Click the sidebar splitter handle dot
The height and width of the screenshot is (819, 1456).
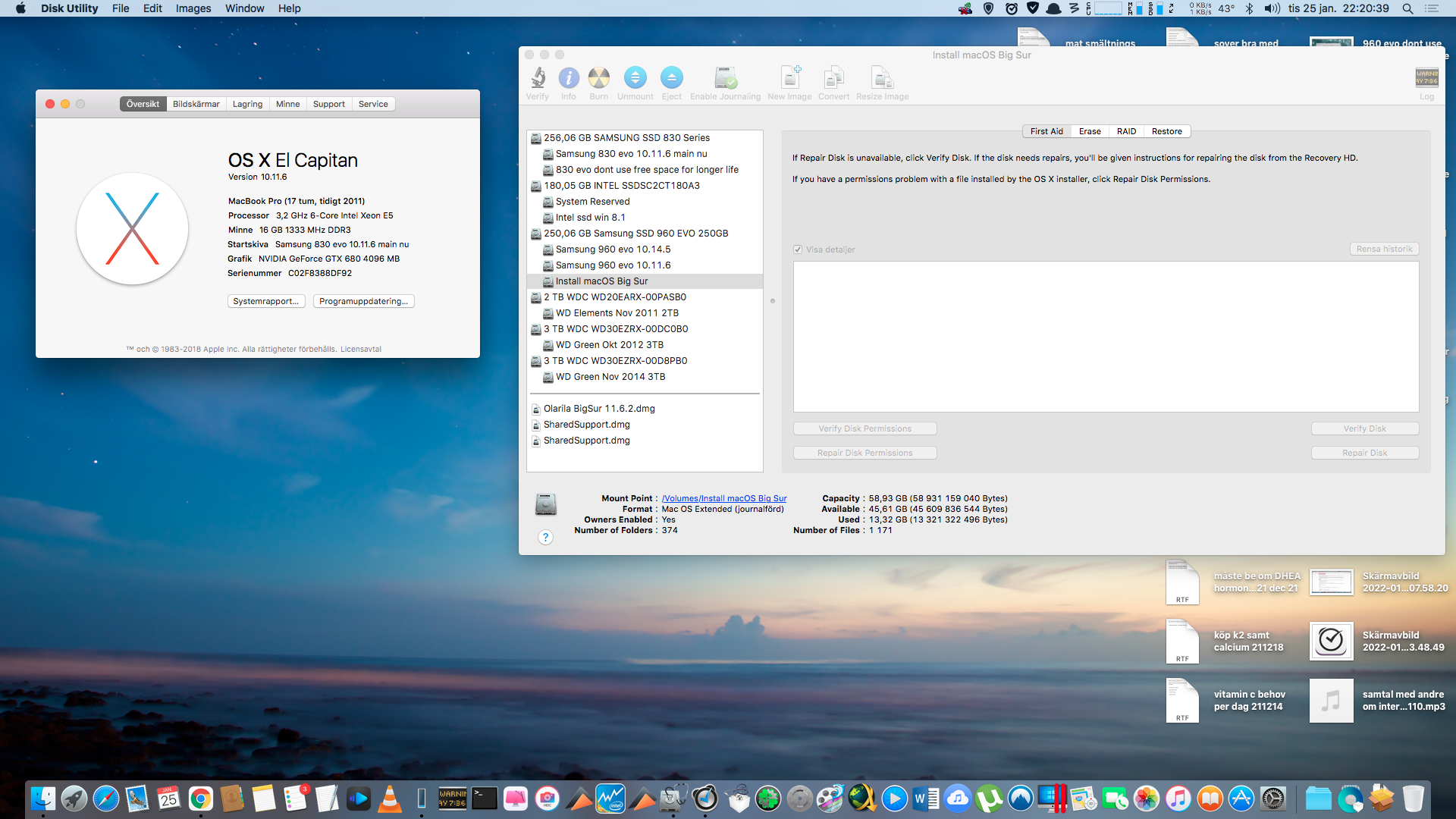[x=773, y=301]
